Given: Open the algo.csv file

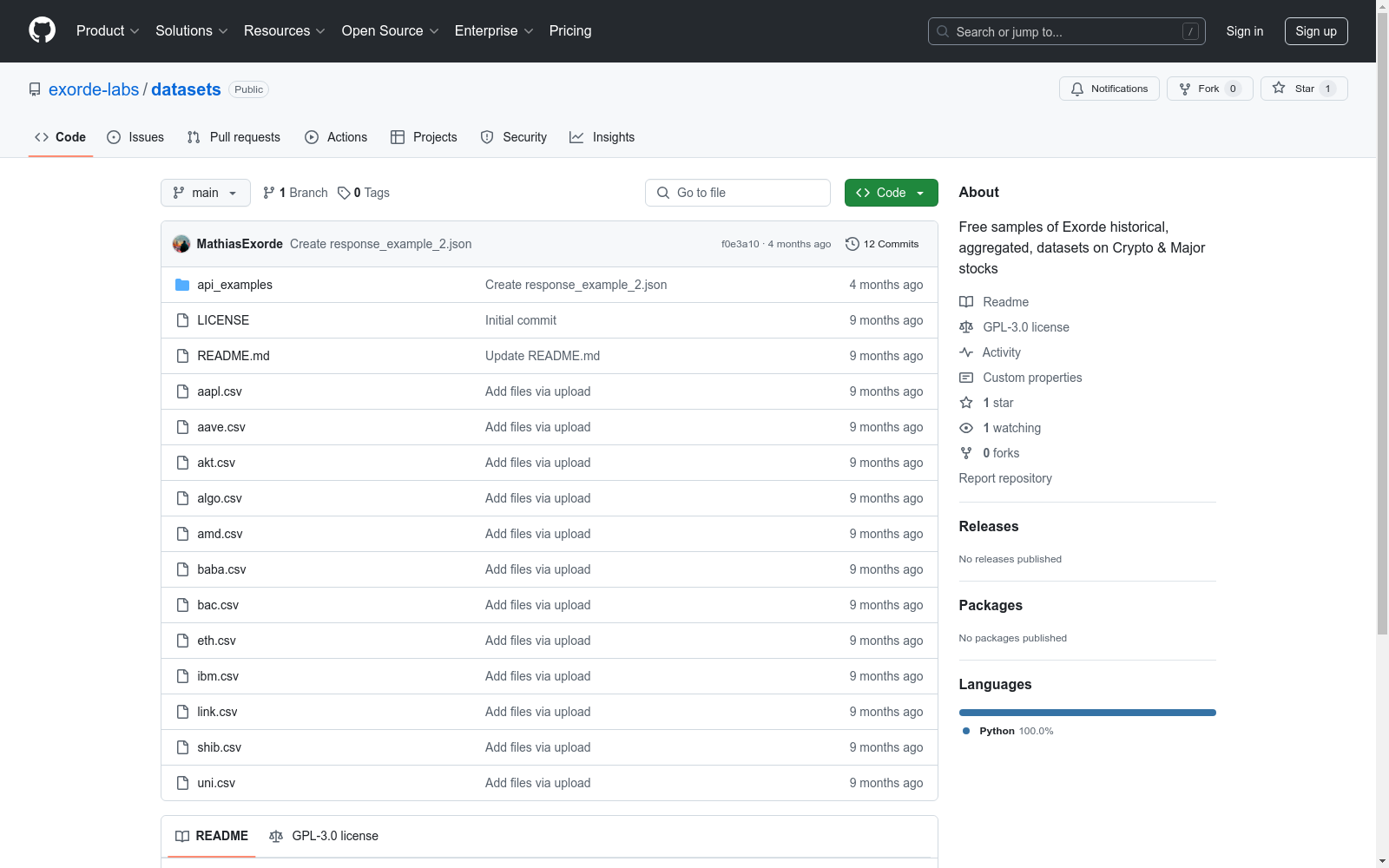Looking at the screenshot, I should click(x=220, y=498).
